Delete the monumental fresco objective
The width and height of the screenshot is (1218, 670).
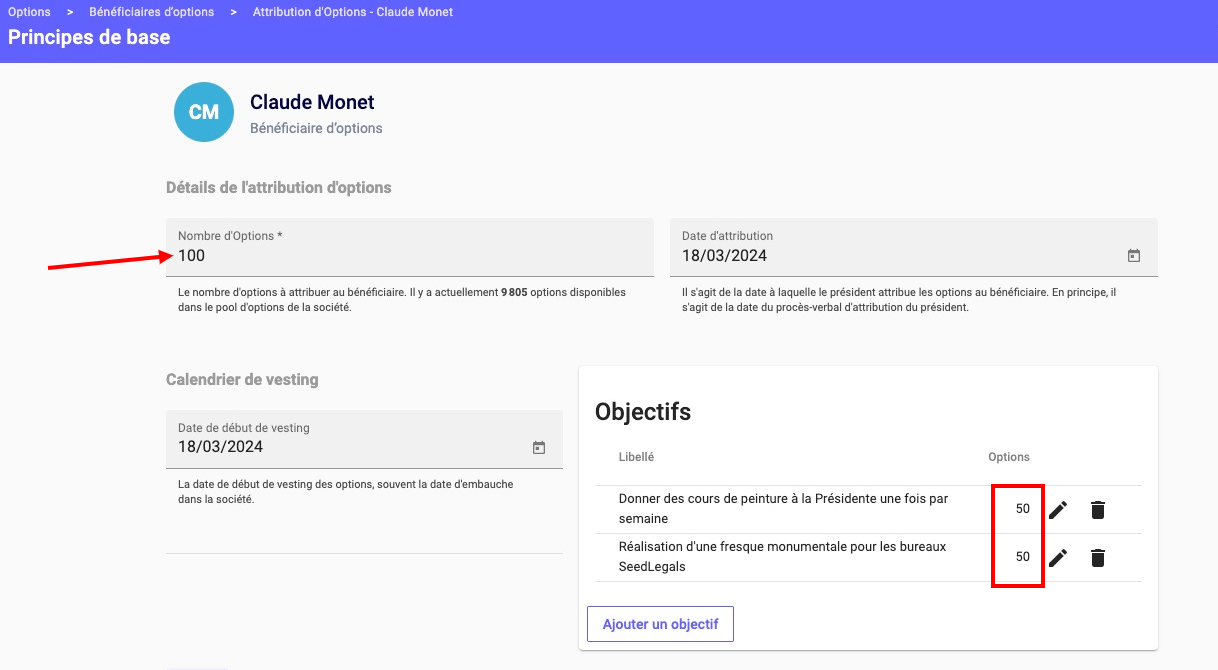point(1098,558)
